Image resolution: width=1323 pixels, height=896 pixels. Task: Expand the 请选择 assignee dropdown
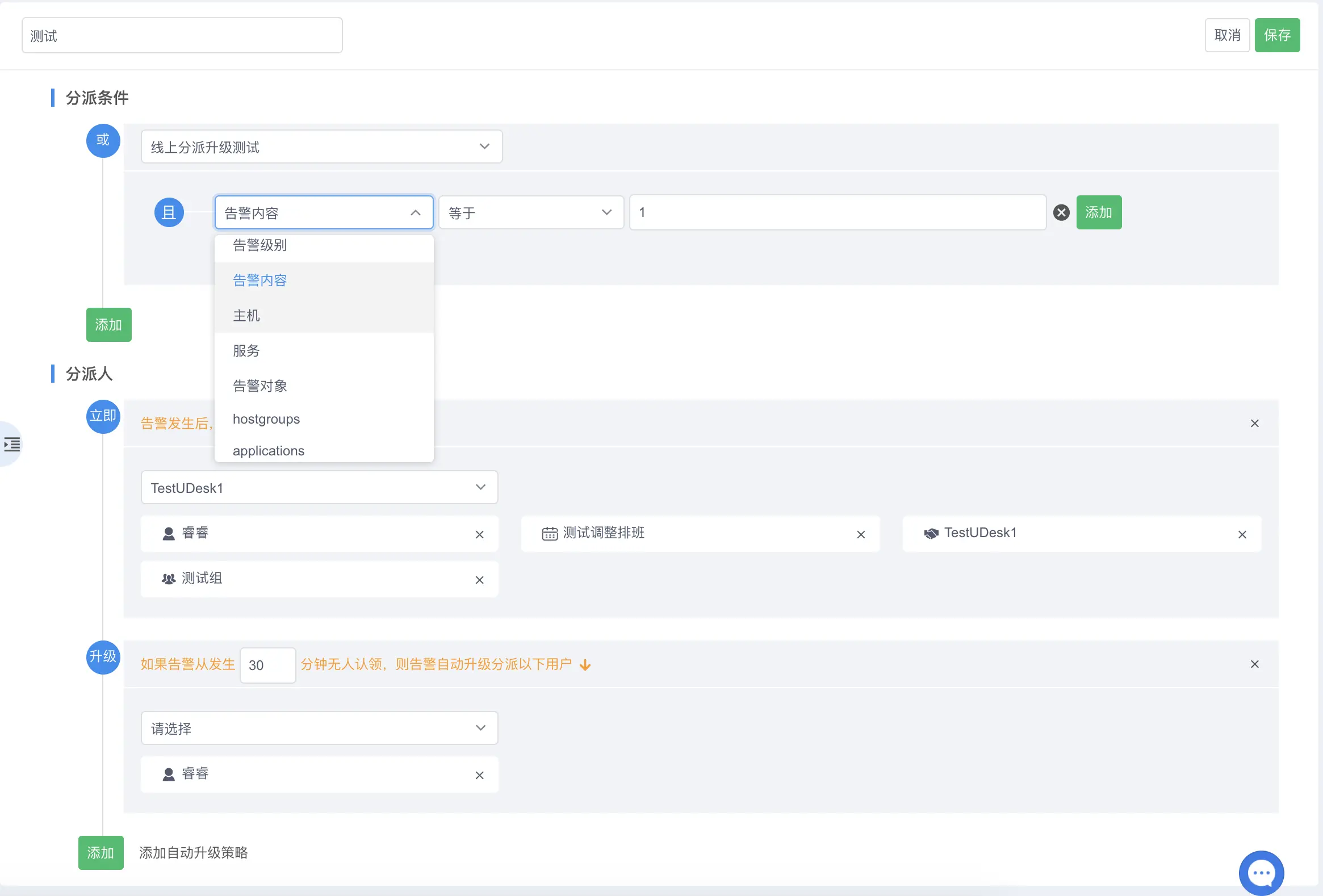point(319,728)
